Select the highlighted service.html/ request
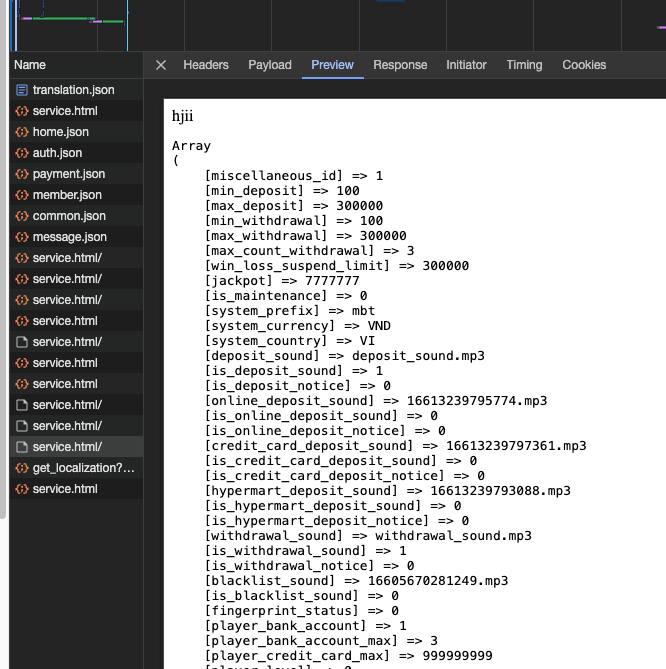Viewport: 666px width, 669px height. point(76,447)
